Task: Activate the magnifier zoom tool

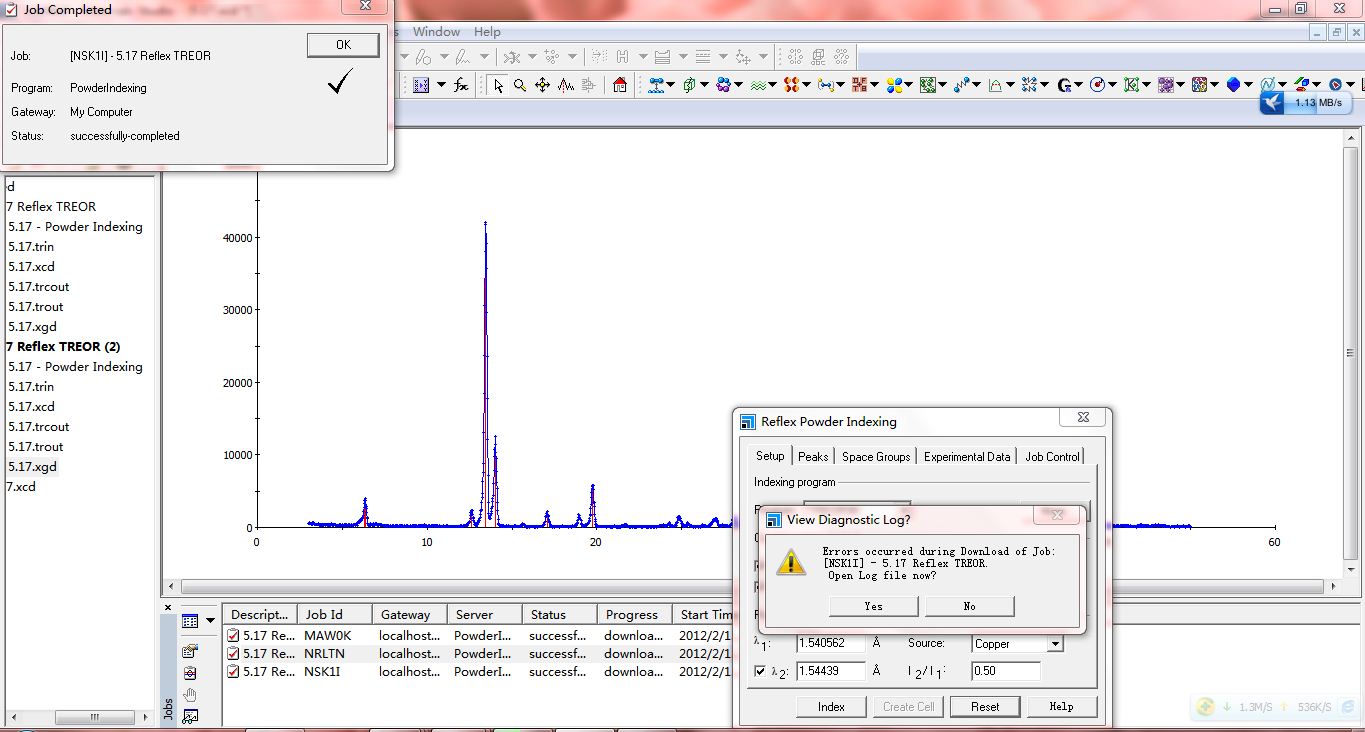Action: 520,85
